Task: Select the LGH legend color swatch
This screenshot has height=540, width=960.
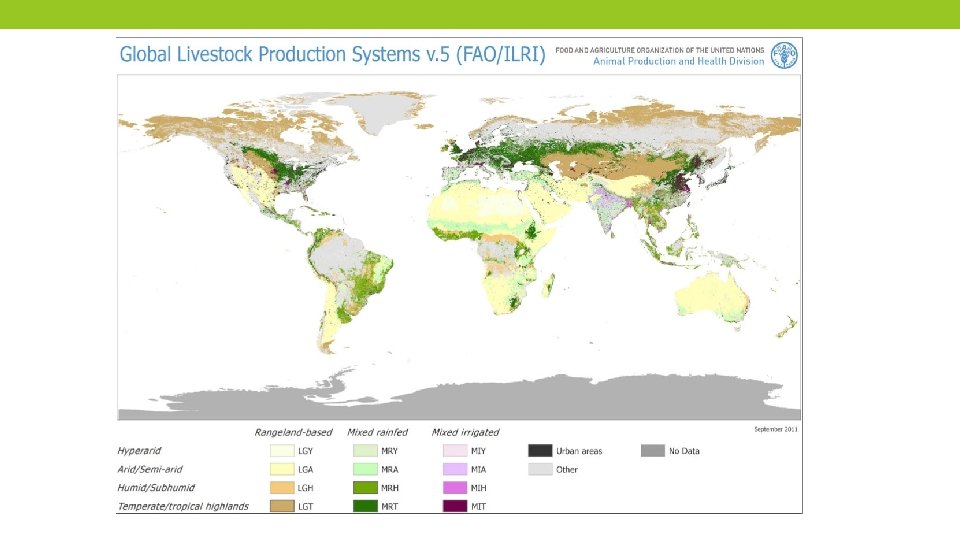Action: click(282, 487)
